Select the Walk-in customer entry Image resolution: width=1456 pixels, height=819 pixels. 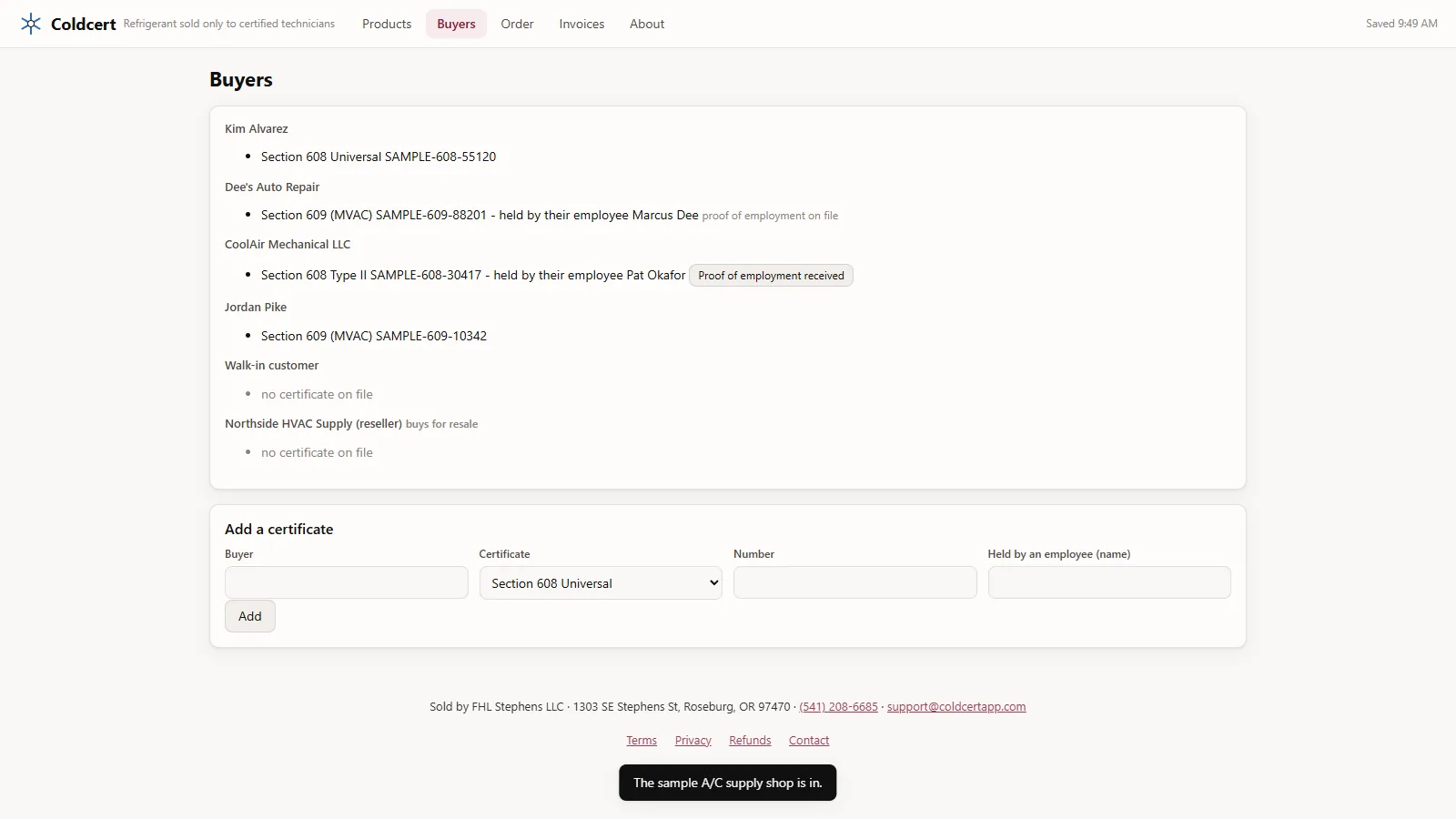[x=272, y=366]
